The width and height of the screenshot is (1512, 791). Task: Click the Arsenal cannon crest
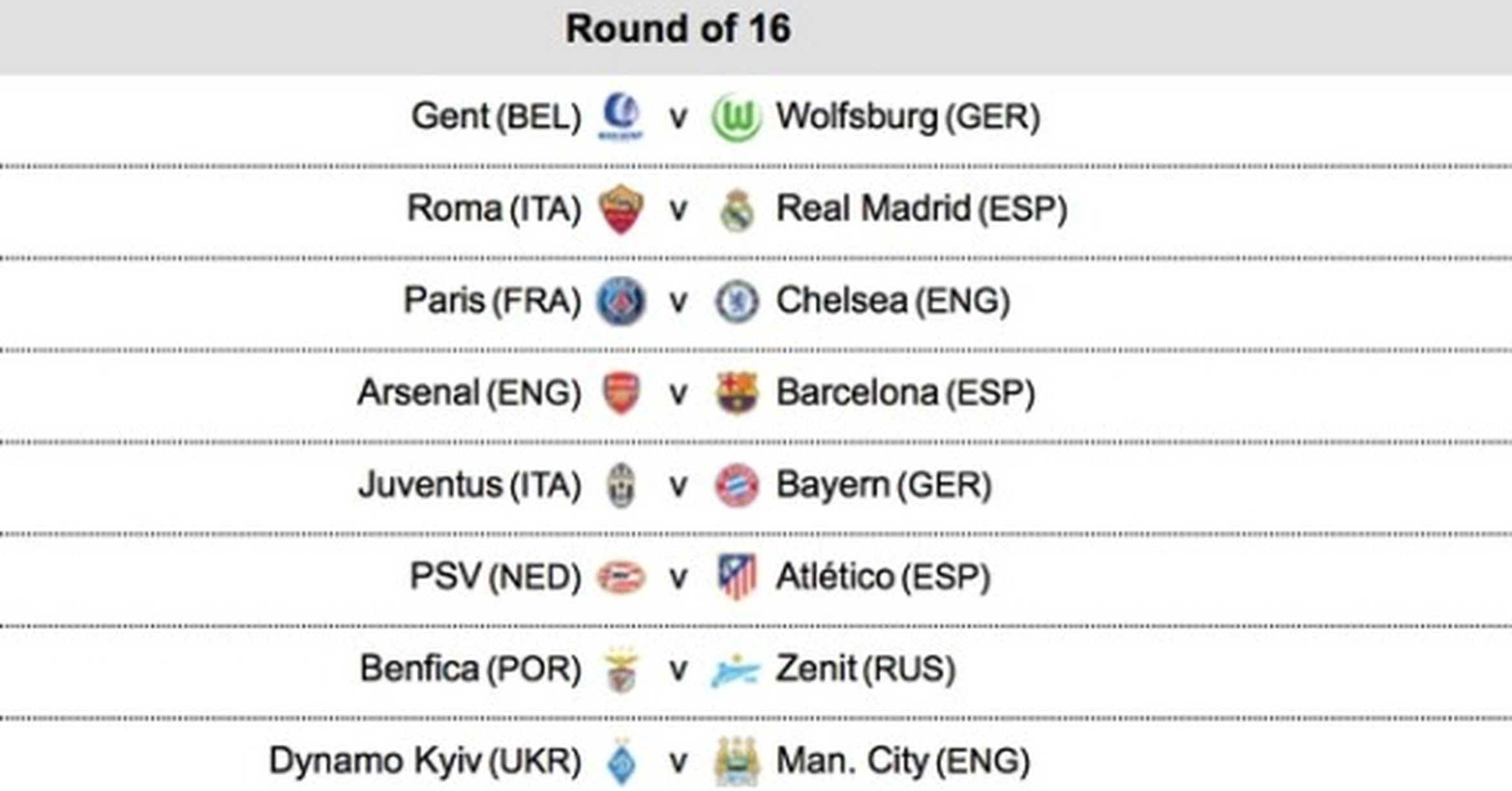[621, 393]
